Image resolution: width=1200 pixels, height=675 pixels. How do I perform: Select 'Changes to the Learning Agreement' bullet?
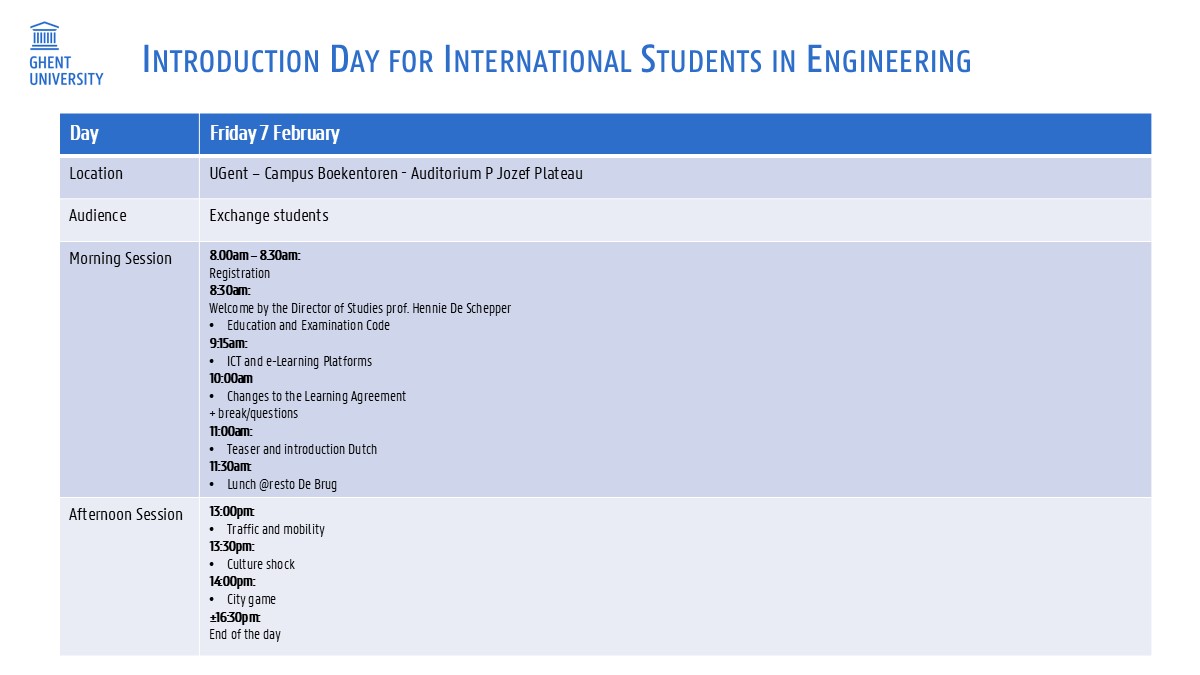click(316, 396)
